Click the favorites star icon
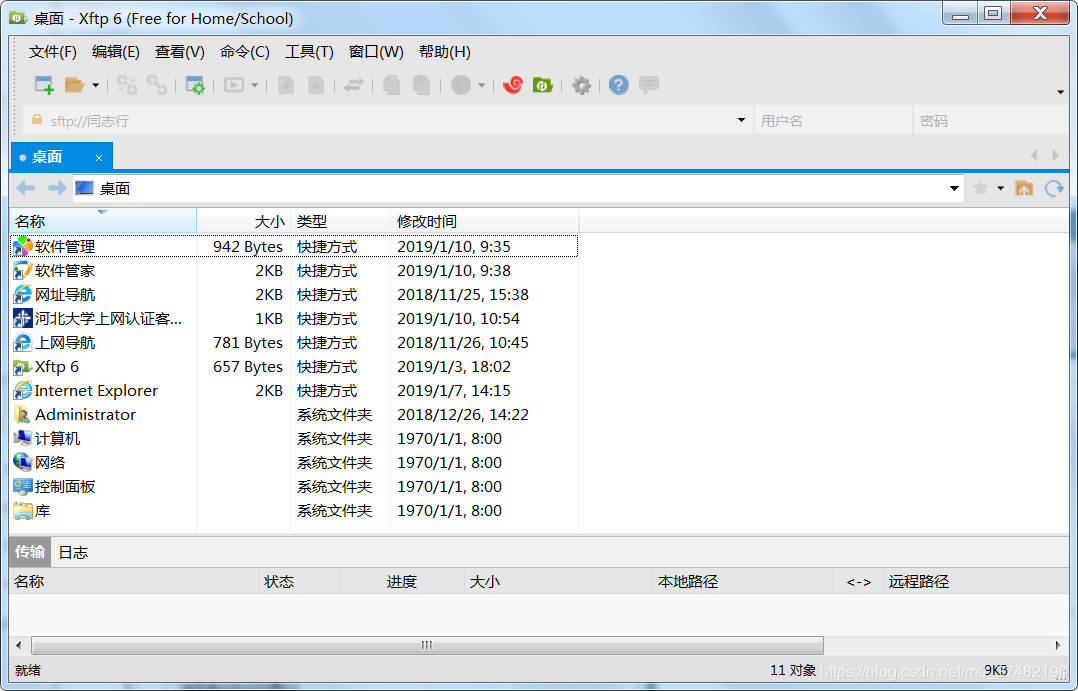1078x691 pixels. (981, 188)
